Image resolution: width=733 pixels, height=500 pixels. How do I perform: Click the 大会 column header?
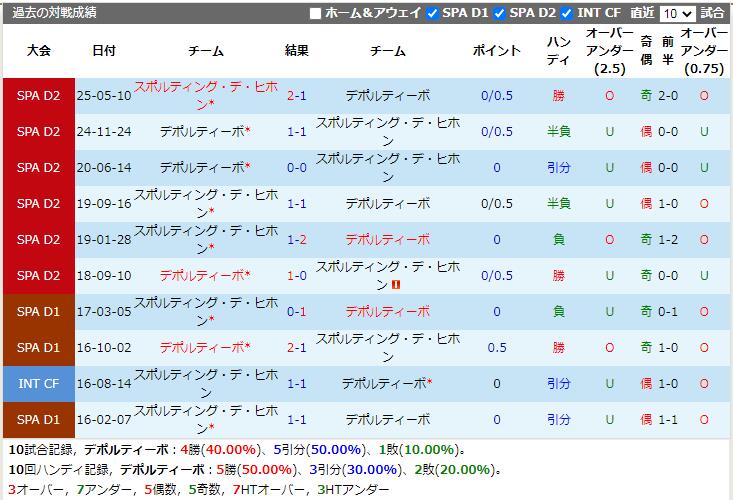(39, 50)
